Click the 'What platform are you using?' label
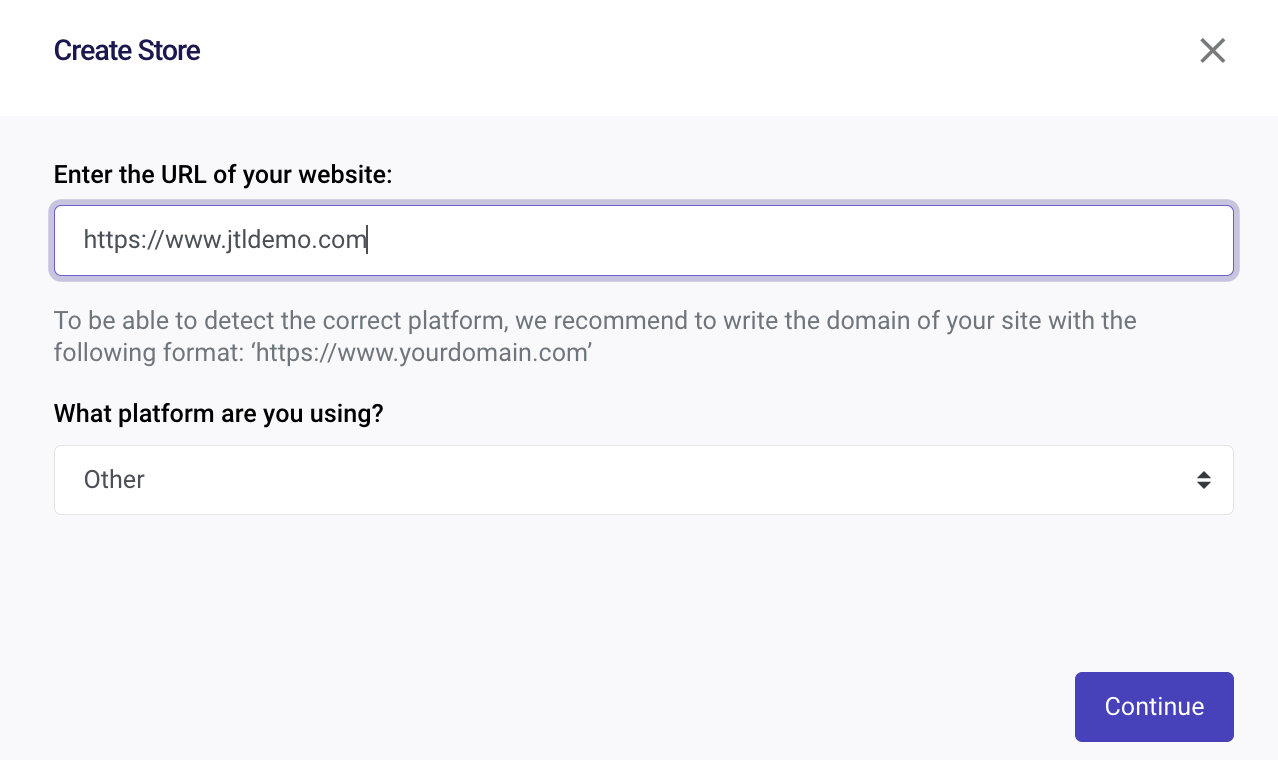1278x760 pixels. 218,414
